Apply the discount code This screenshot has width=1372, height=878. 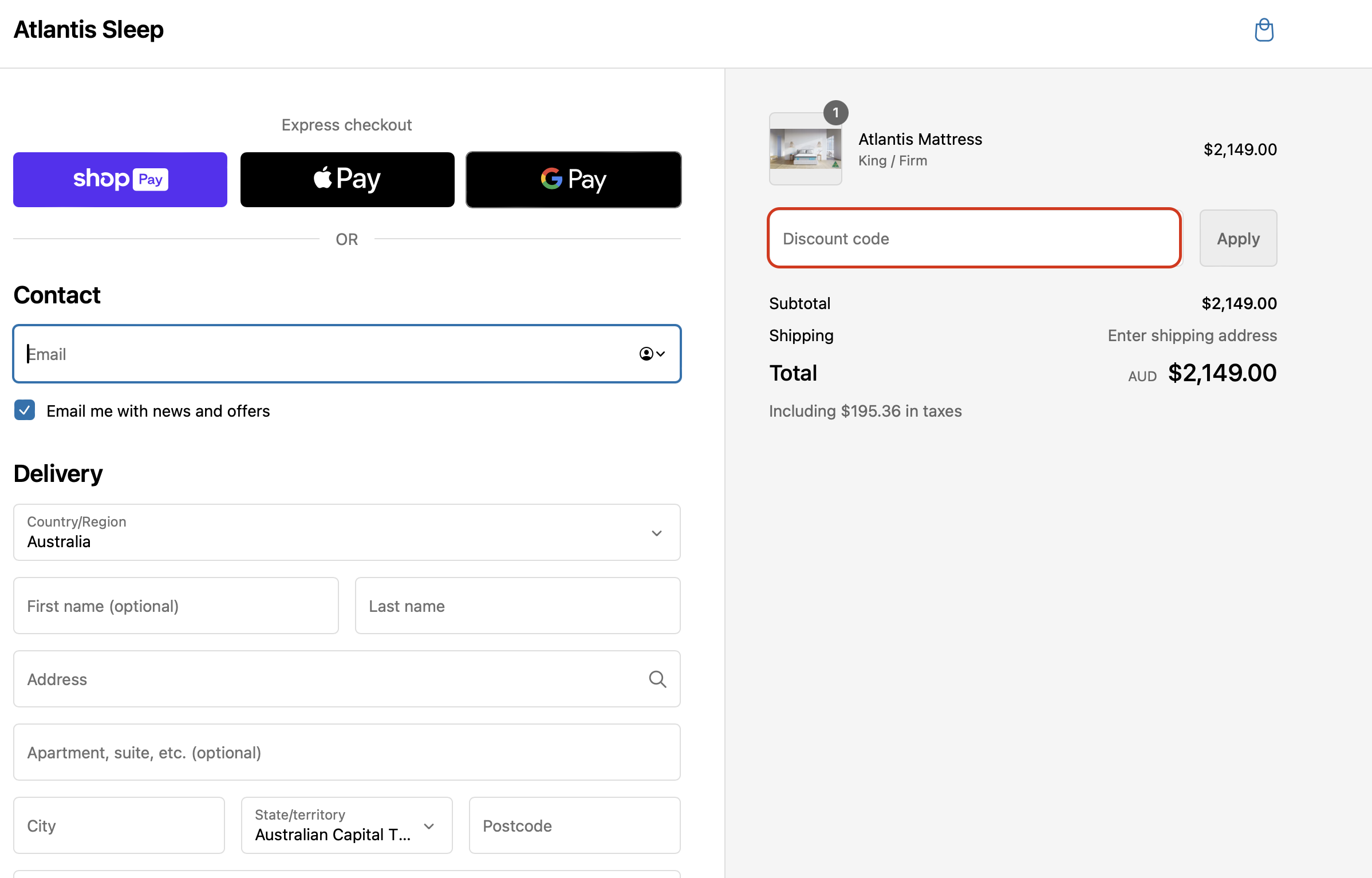tap(1238, 238)
